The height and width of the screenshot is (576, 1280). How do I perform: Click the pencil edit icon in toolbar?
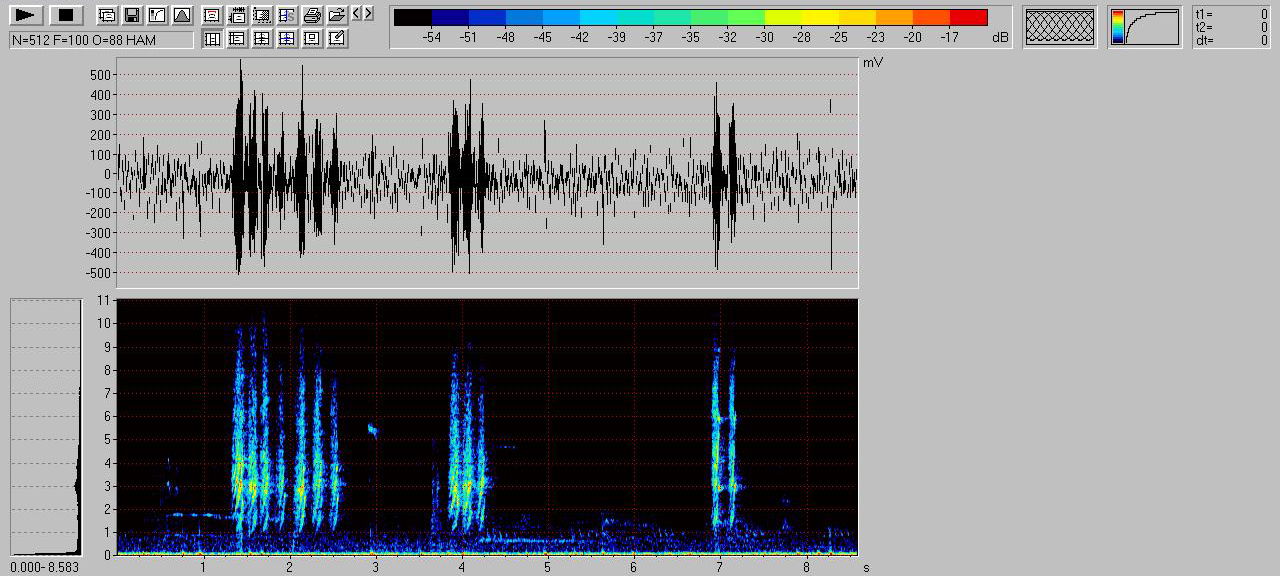tap(337, 39)
